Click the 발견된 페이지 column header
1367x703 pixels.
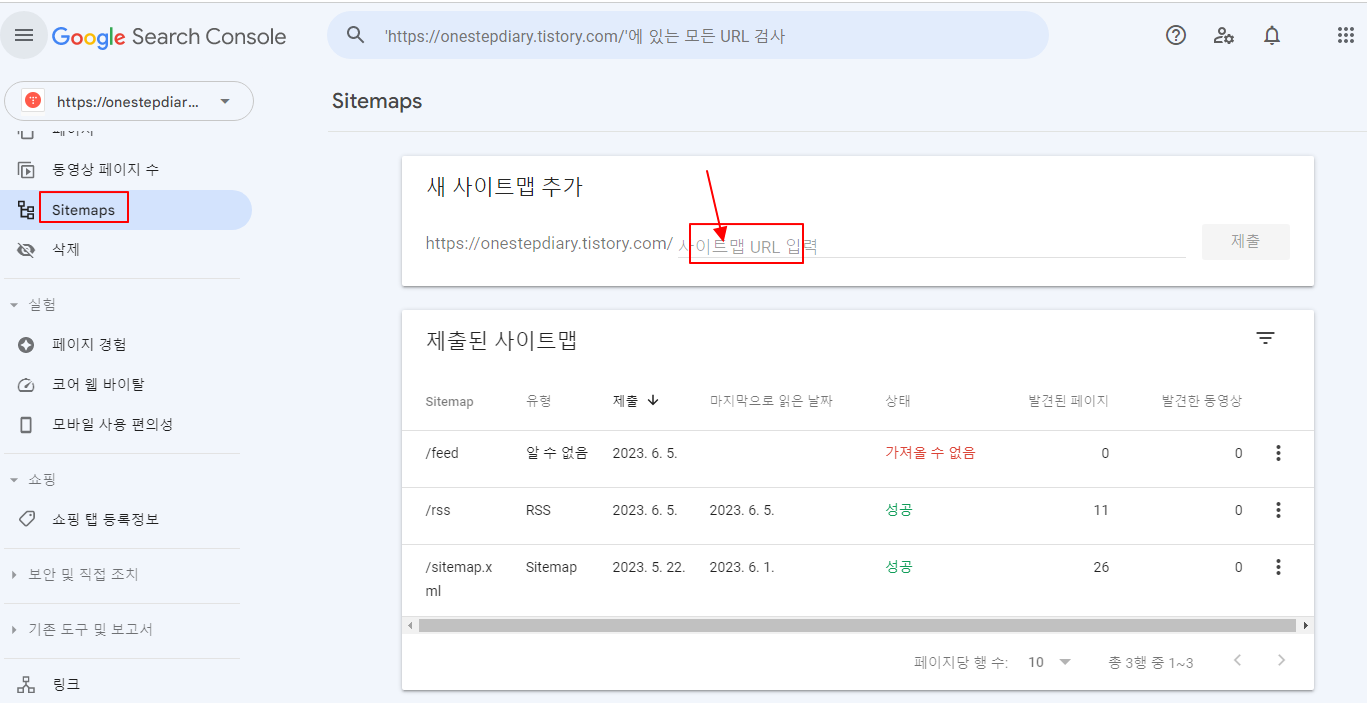pos(1068,401)
